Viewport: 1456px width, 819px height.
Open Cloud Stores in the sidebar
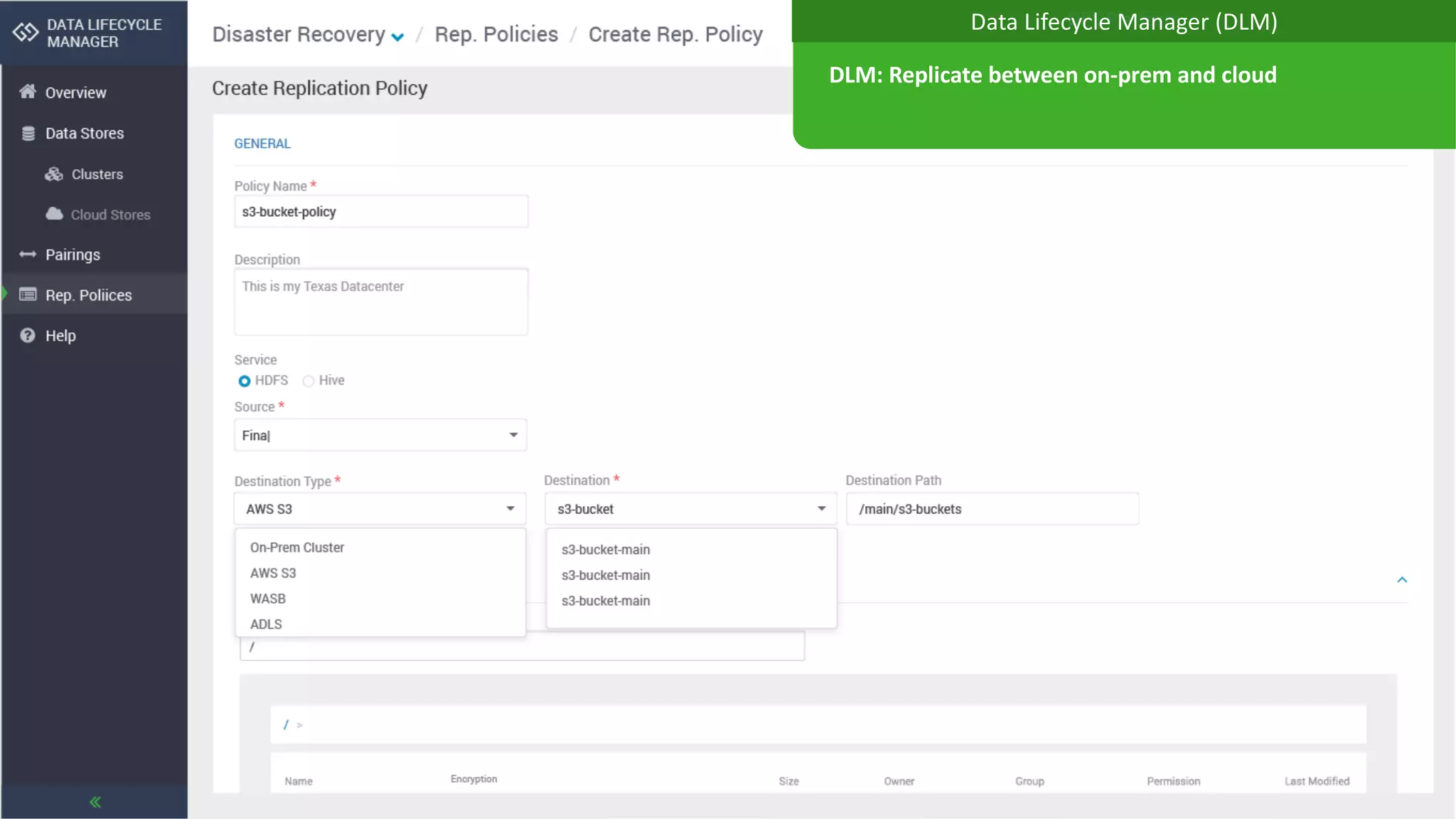(x=110, y=215)
